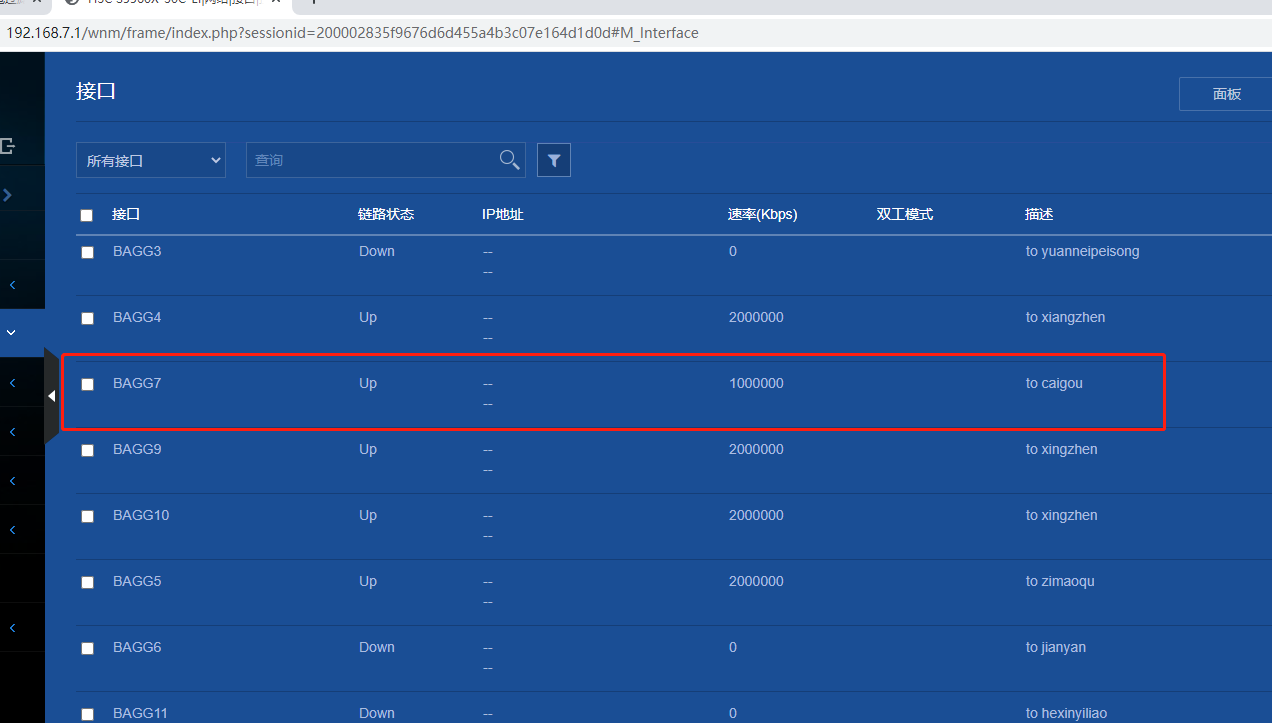Click description 'to hexinyiliao'
The height and width of the screenshot is (723, 1272).
pos(1066,713)
